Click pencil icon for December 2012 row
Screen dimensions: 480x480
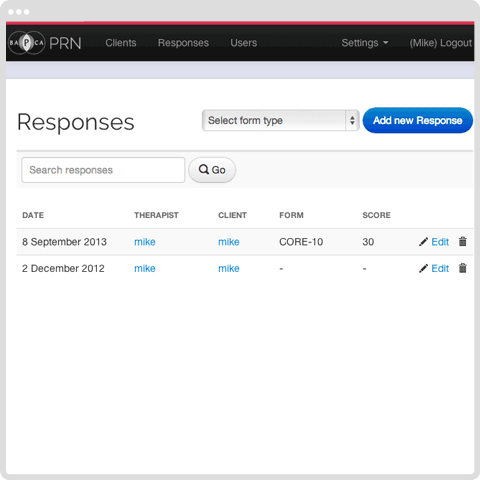pyautogui.click(x=423, y=268)
